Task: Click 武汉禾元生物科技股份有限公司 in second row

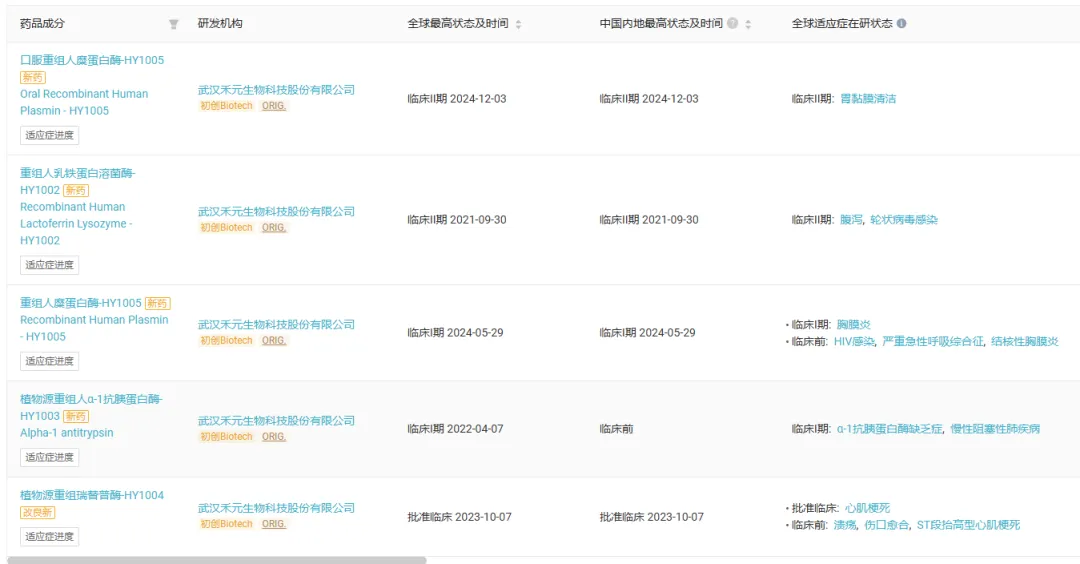Action: click(x=276, y=211)
